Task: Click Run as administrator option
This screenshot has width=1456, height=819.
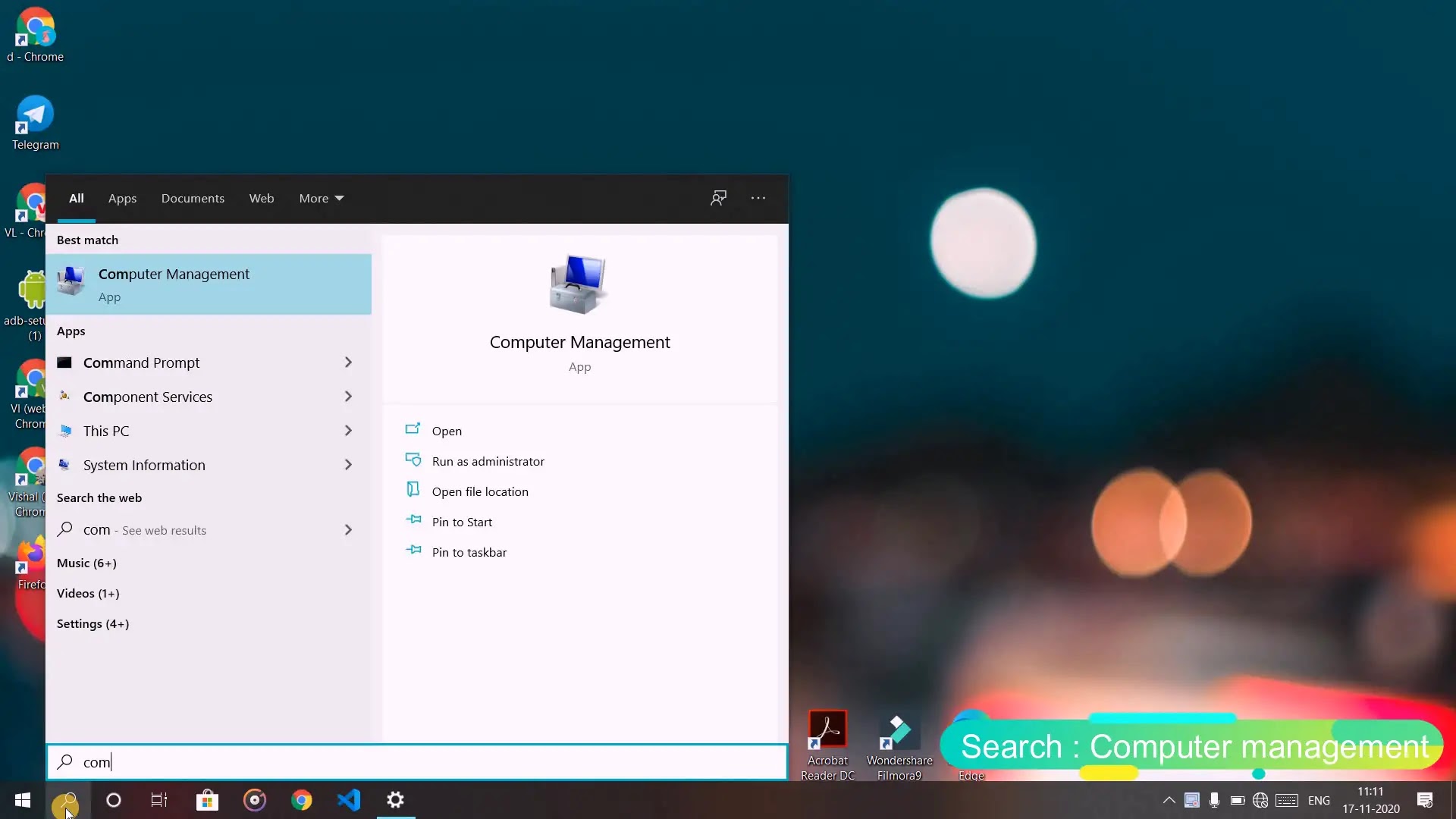Action: [488, 461]
